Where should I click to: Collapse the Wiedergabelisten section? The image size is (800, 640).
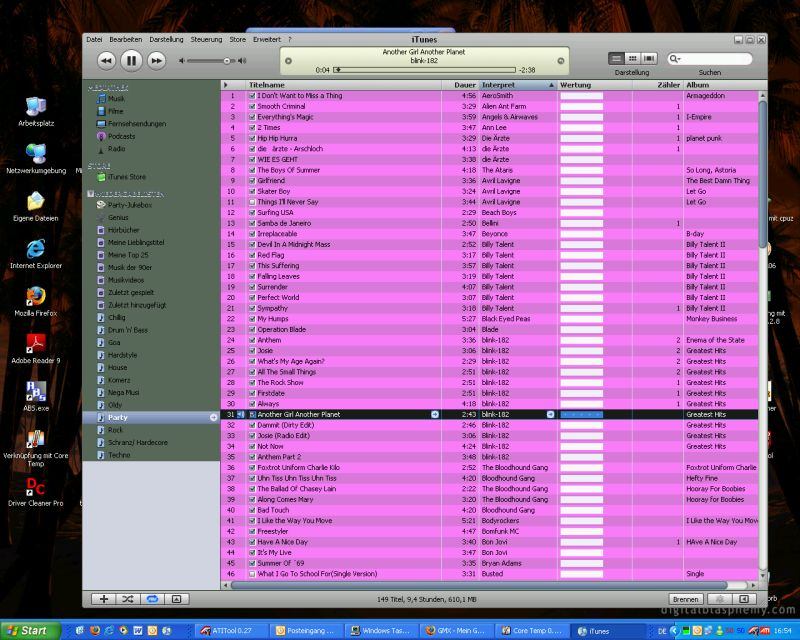click(x=90, y=194)
